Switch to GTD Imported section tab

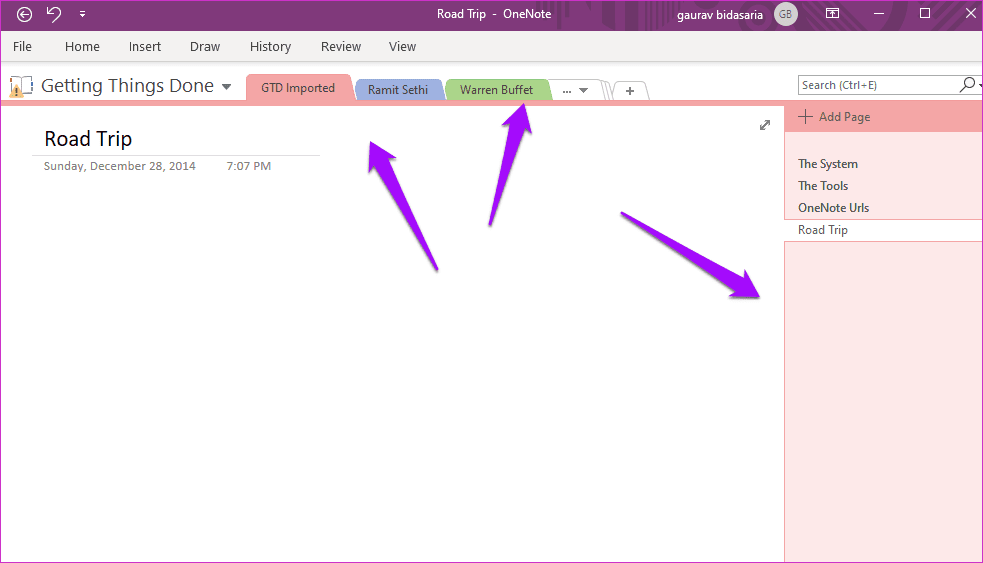tap(298, 88)
